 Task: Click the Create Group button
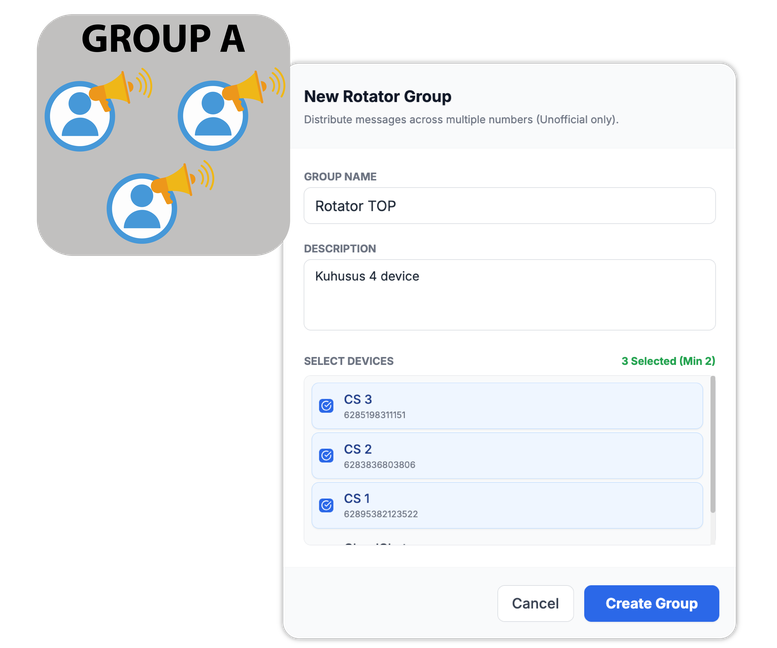[651, 603]
